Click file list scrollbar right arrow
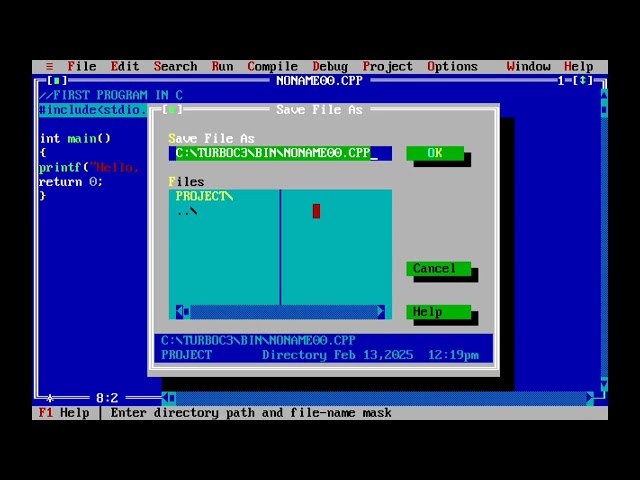The height and width of the screenshot is (480, 640). tap(381, 312)
